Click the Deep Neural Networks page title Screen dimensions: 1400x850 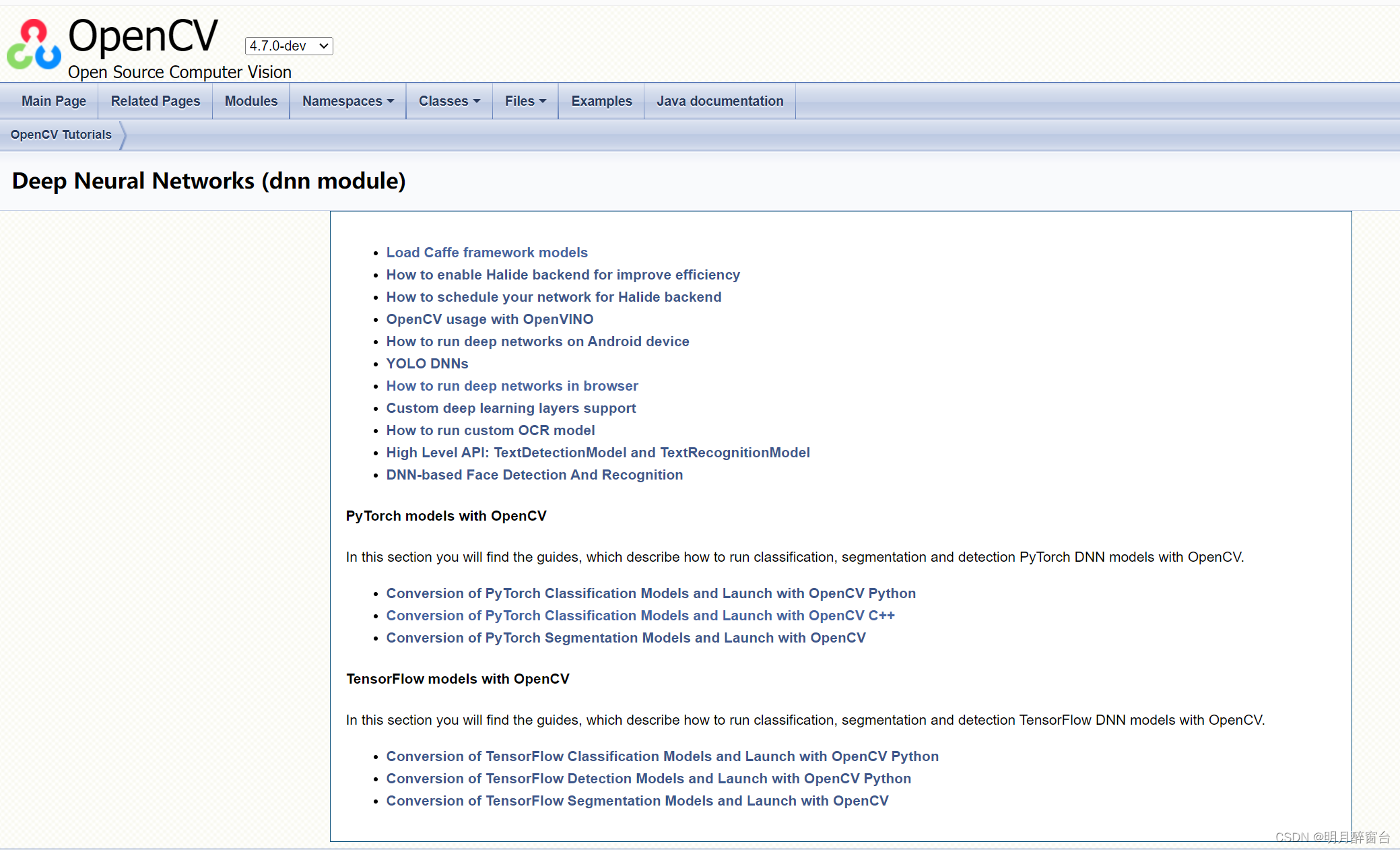209,181
